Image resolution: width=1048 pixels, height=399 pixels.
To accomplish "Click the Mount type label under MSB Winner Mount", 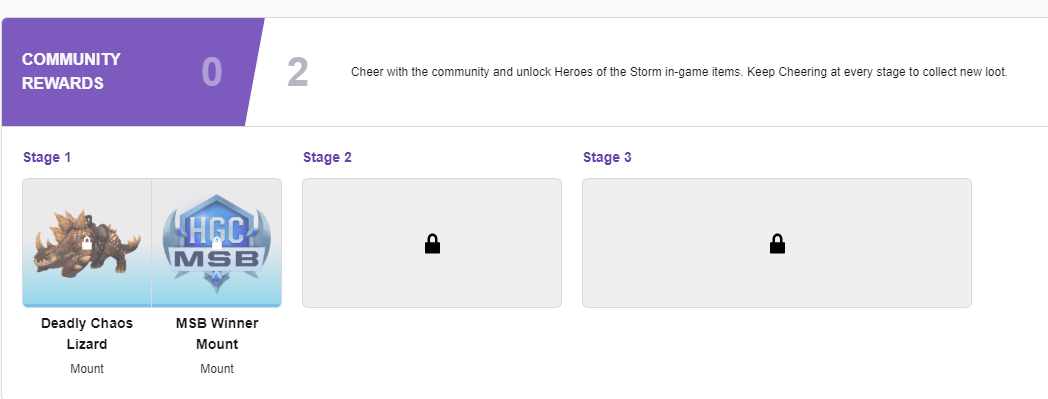I will [217, 369].
